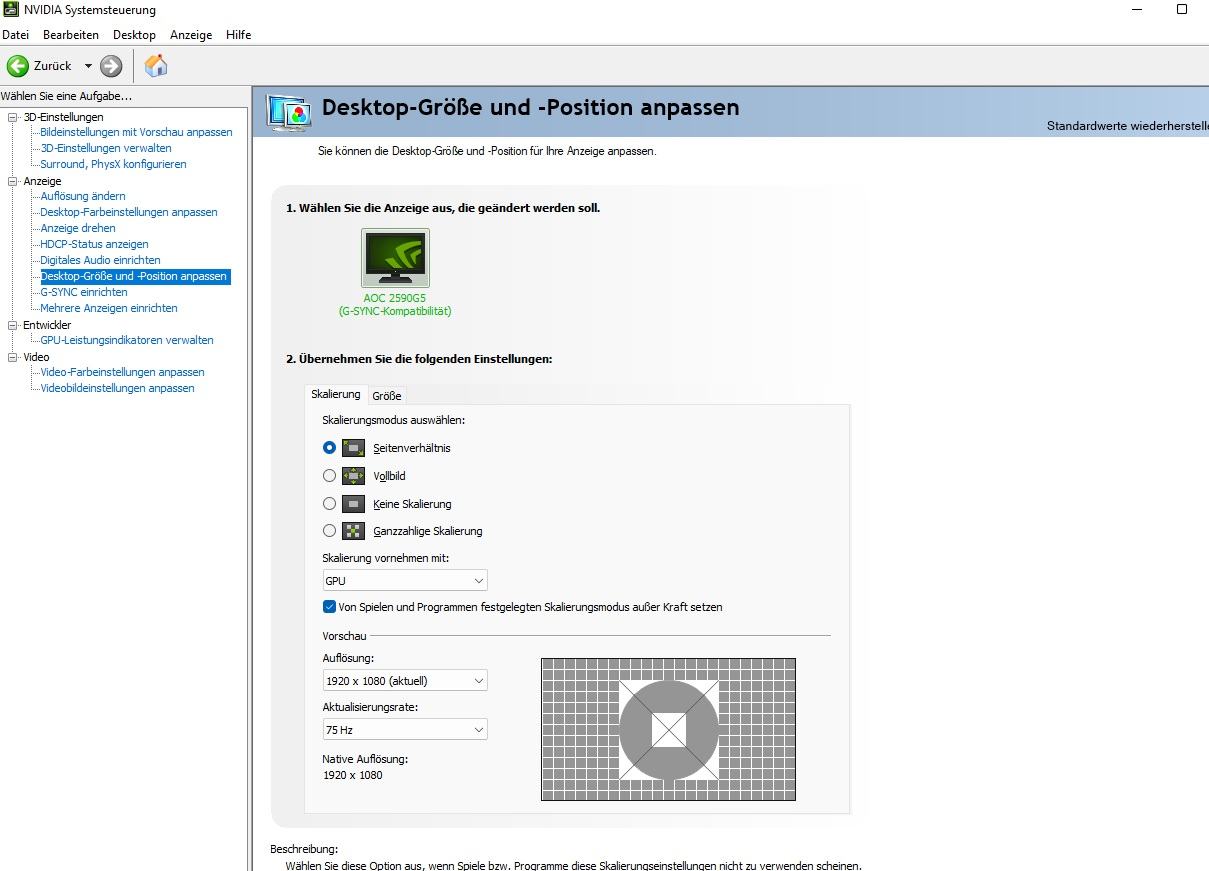Image resolution: width=1209 pixels, height=871 pixels.
Task: Open 3D-Einstellungen verwalten
Action: [106, 148]
